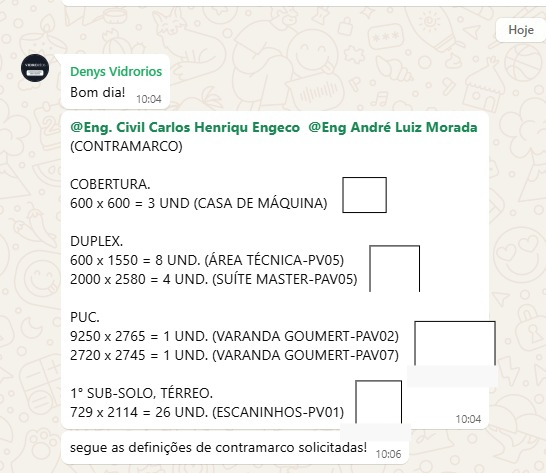
Task: Click the 10:04 timestamp on contramarco list message
Action: tap(468, 419)
